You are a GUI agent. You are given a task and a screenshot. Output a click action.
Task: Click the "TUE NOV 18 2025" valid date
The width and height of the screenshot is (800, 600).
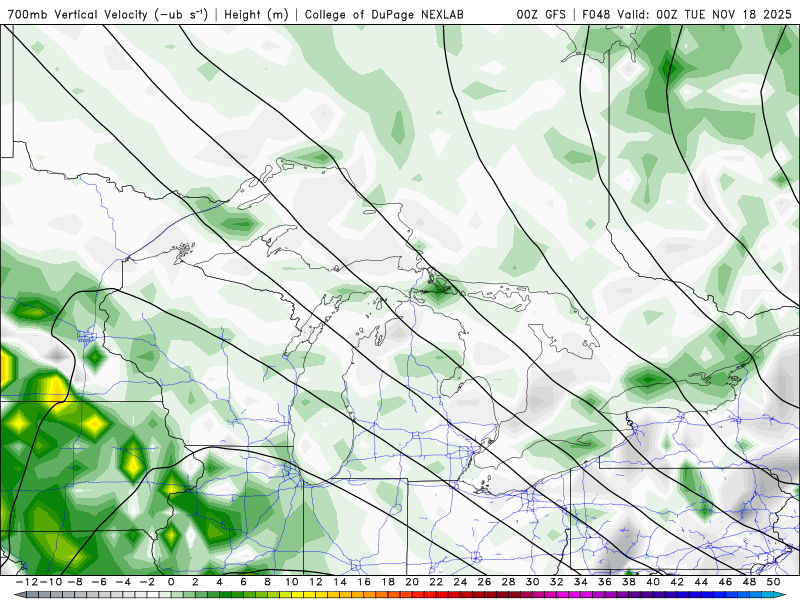click(738, 15)
